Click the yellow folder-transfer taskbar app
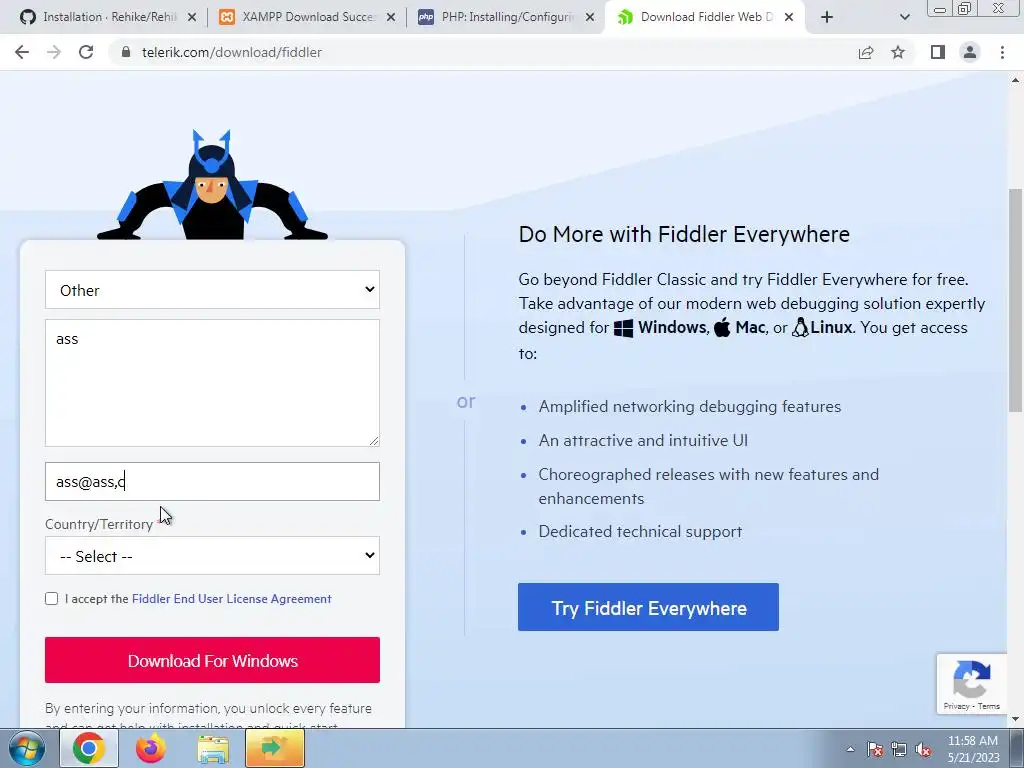The width and height of the screenshot is (1024, 768). (275, 748)
